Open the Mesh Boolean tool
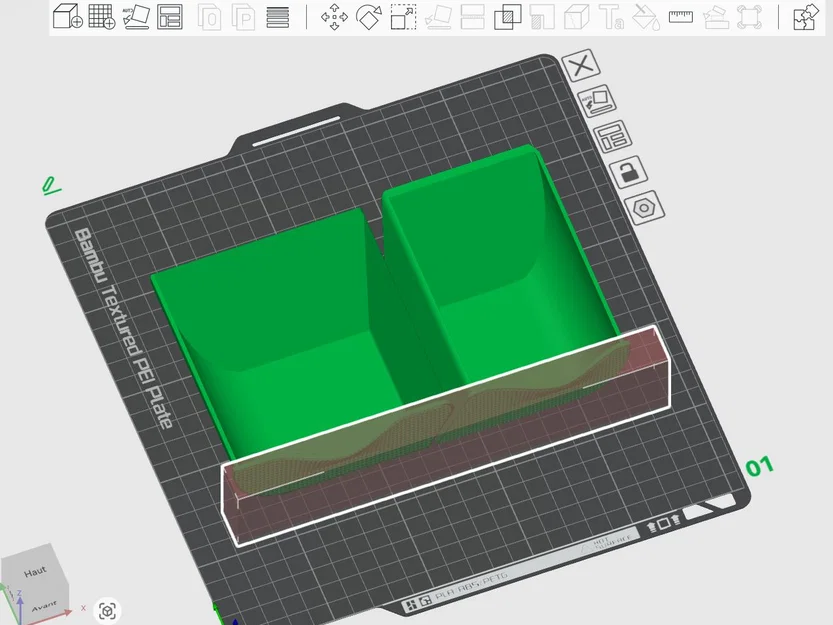The width and height of the screenshot is (833, 625). pos(508,16)
